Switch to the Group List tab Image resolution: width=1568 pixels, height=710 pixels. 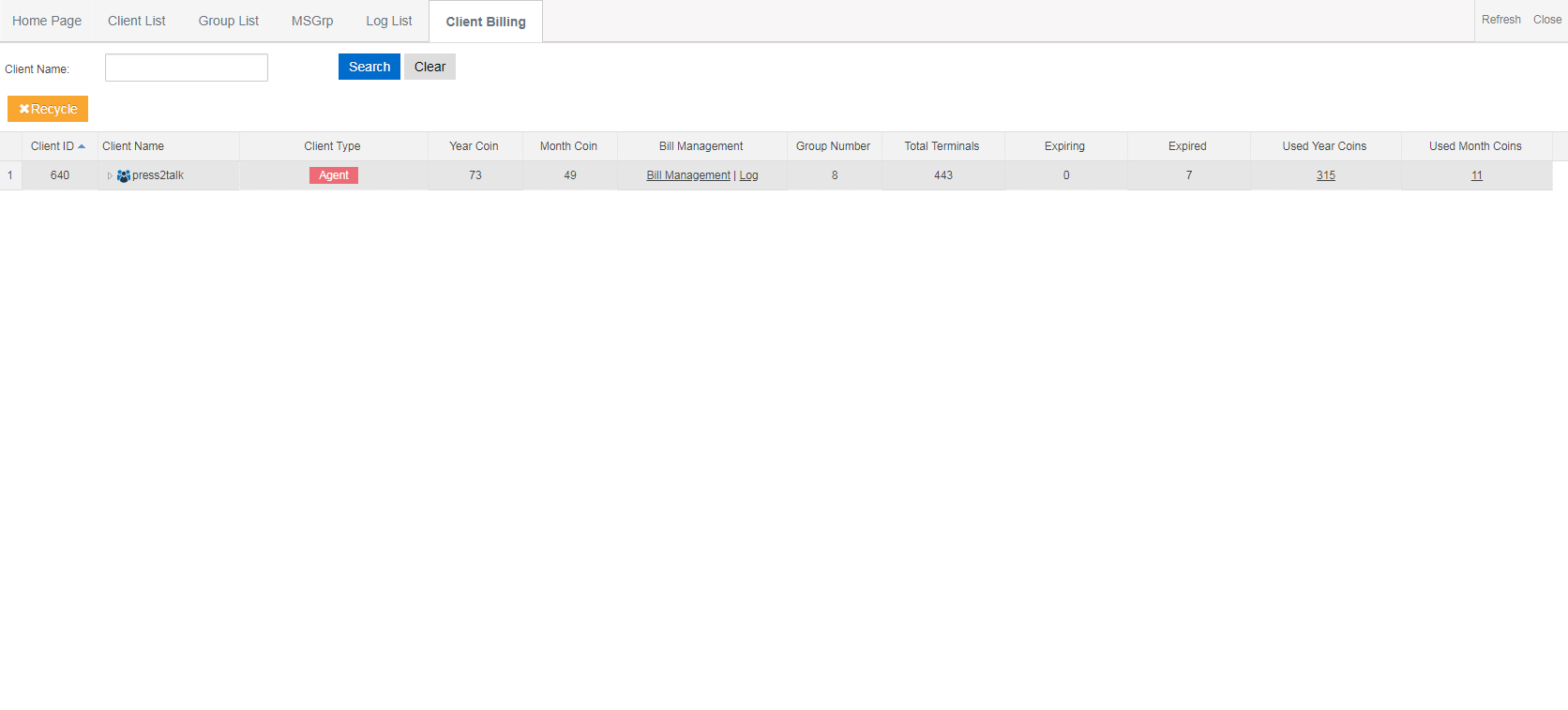tap(229, 21)
